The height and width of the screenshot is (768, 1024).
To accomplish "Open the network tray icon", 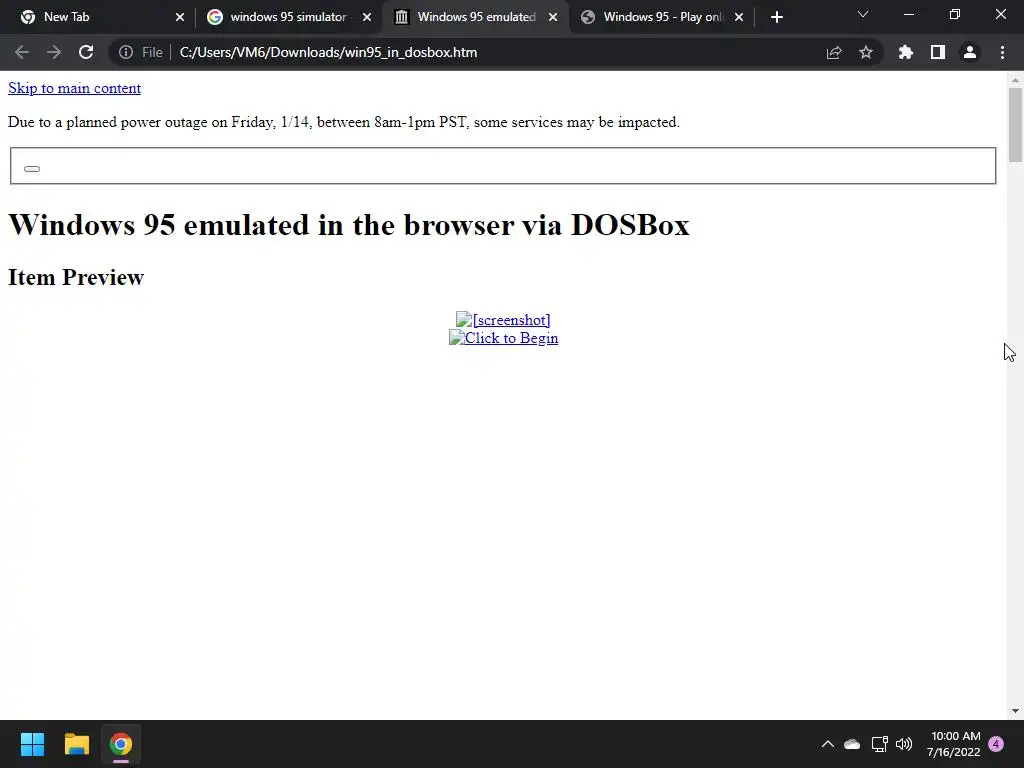I will click(x=880, y=744).
